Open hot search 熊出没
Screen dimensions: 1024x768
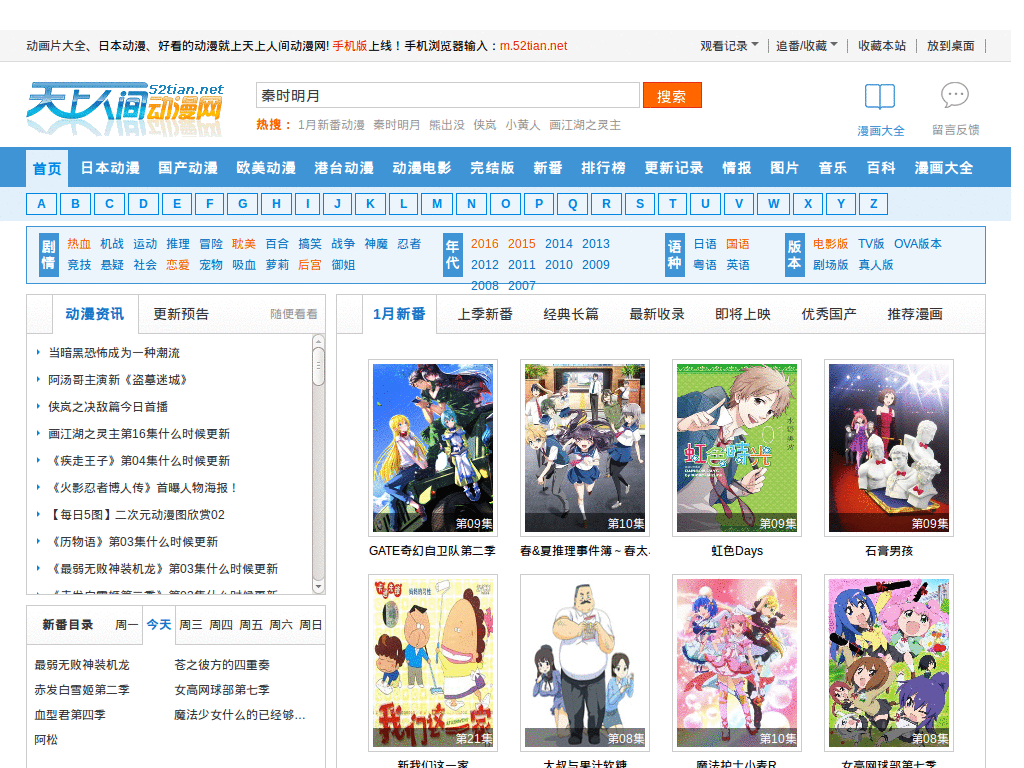pyautogui.click(x=447, y=125)
